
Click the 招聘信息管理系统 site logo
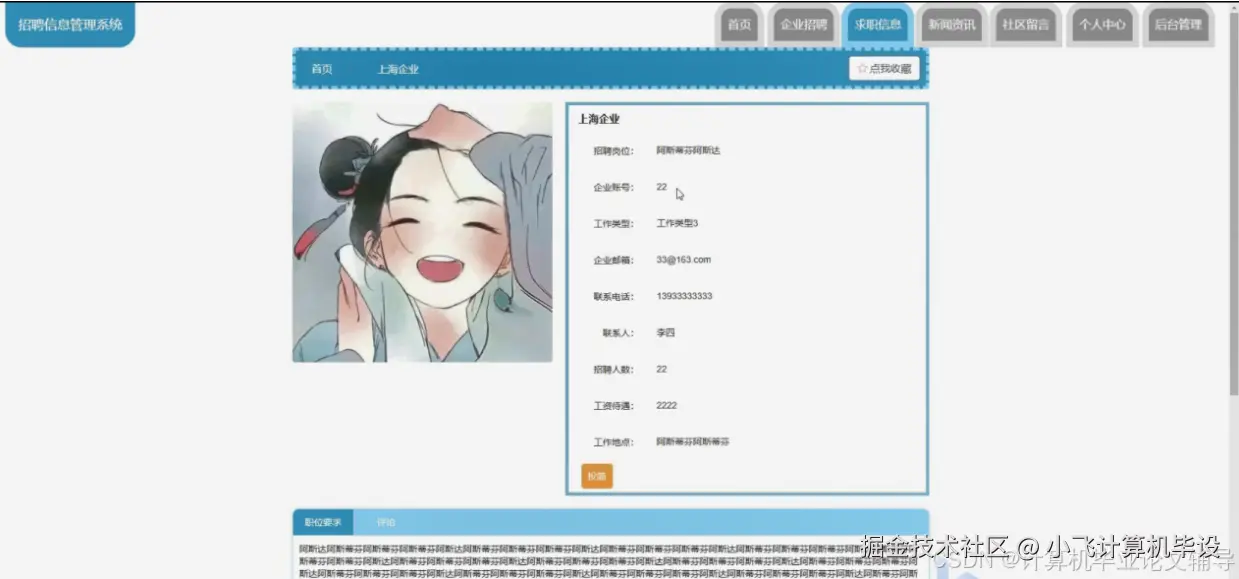(x=69, y=24)
